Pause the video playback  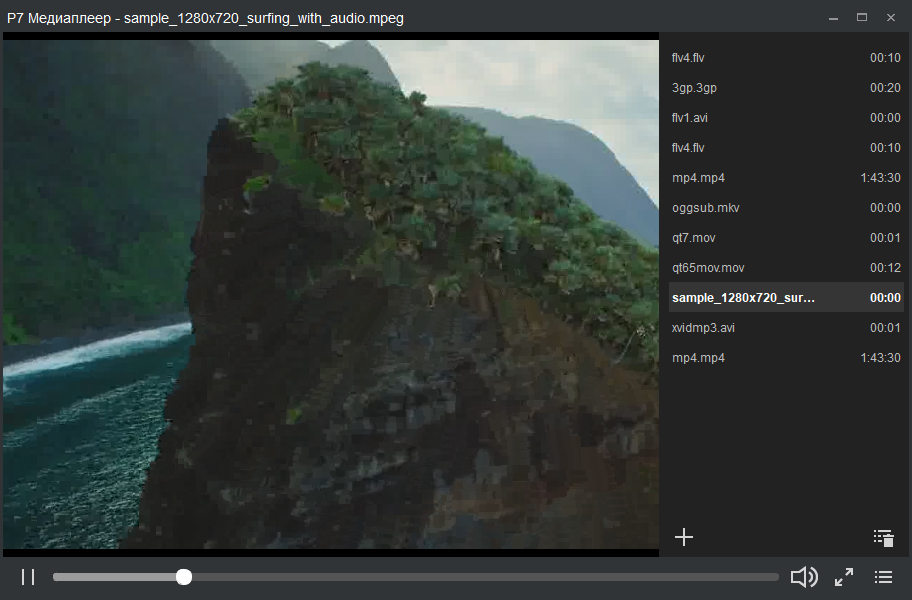pyautogui.click(x=28, y=577)
